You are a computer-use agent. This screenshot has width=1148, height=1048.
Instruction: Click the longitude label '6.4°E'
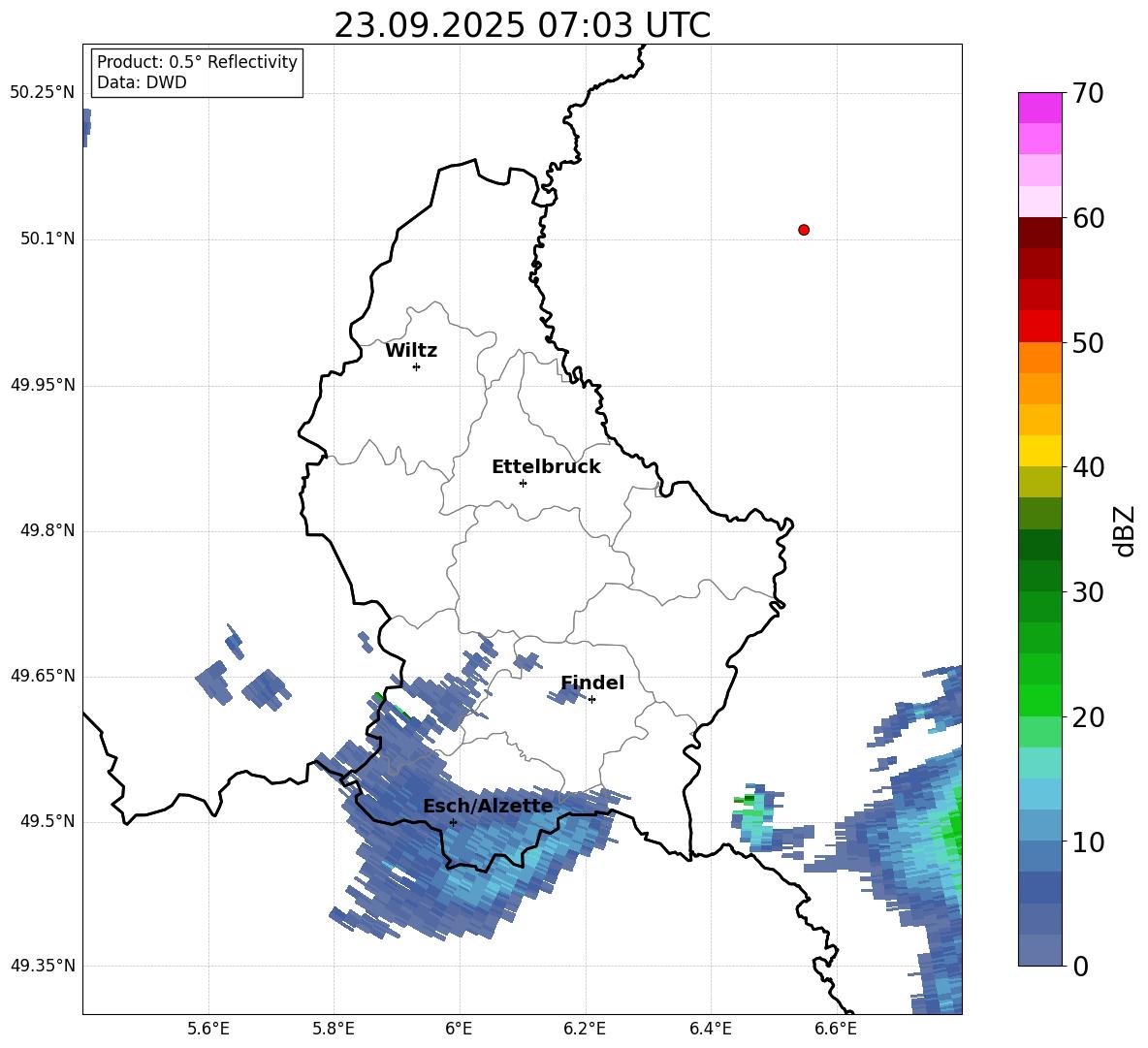pos(710,1029)
